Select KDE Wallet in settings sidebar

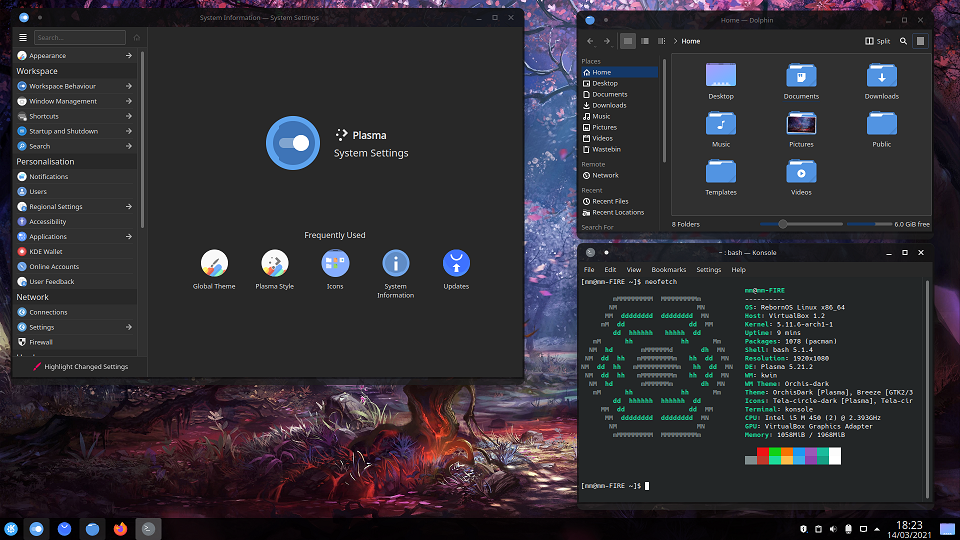[75, 252]
